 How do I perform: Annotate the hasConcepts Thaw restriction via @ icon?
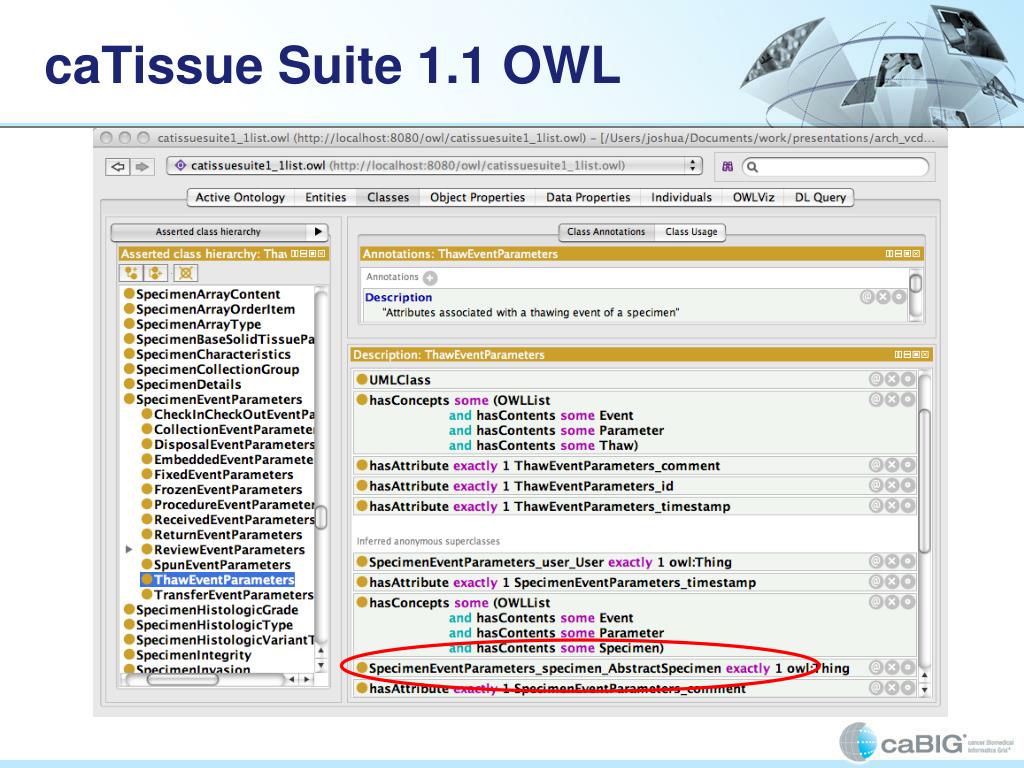(876, 399)
